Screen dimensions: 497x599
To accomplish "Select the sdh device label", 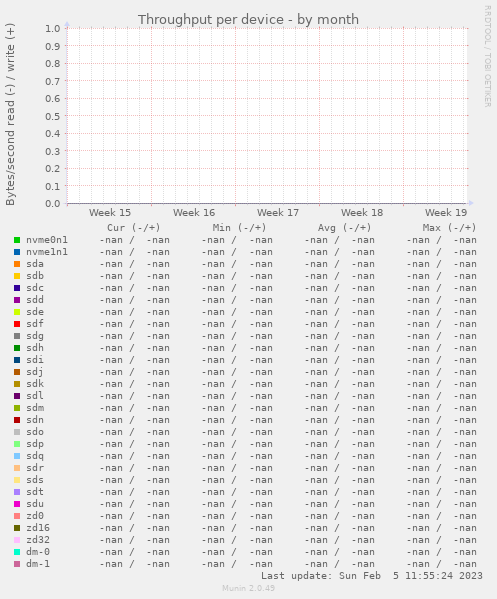I will pos(35,348).
